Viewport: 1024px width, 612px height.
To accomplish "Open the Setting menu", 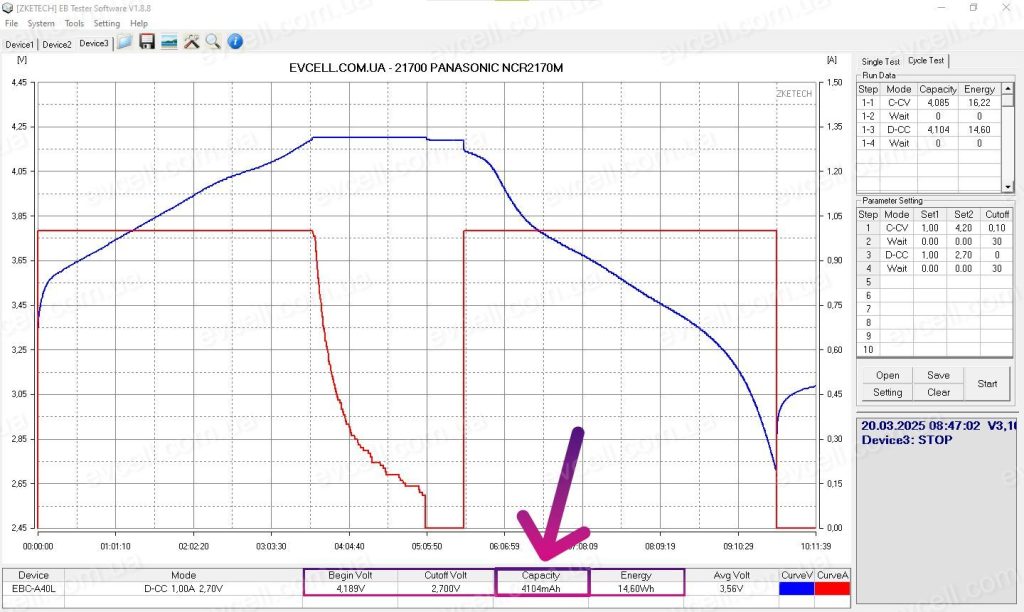I will 107,23.
